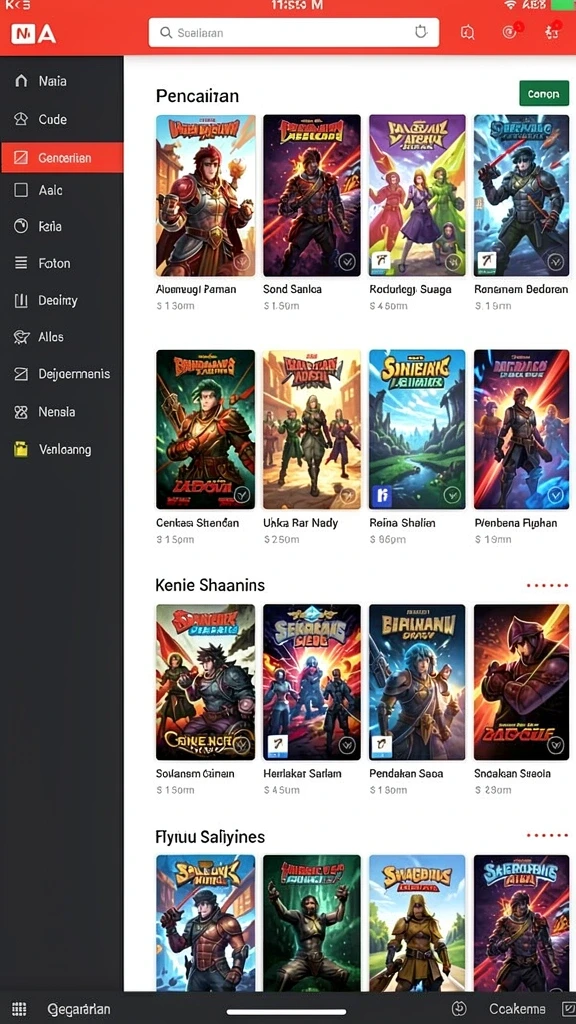Click blue badge icon on Reiina Shalien cover
This screenshot has width=576, height=1024.
[382, 496]
